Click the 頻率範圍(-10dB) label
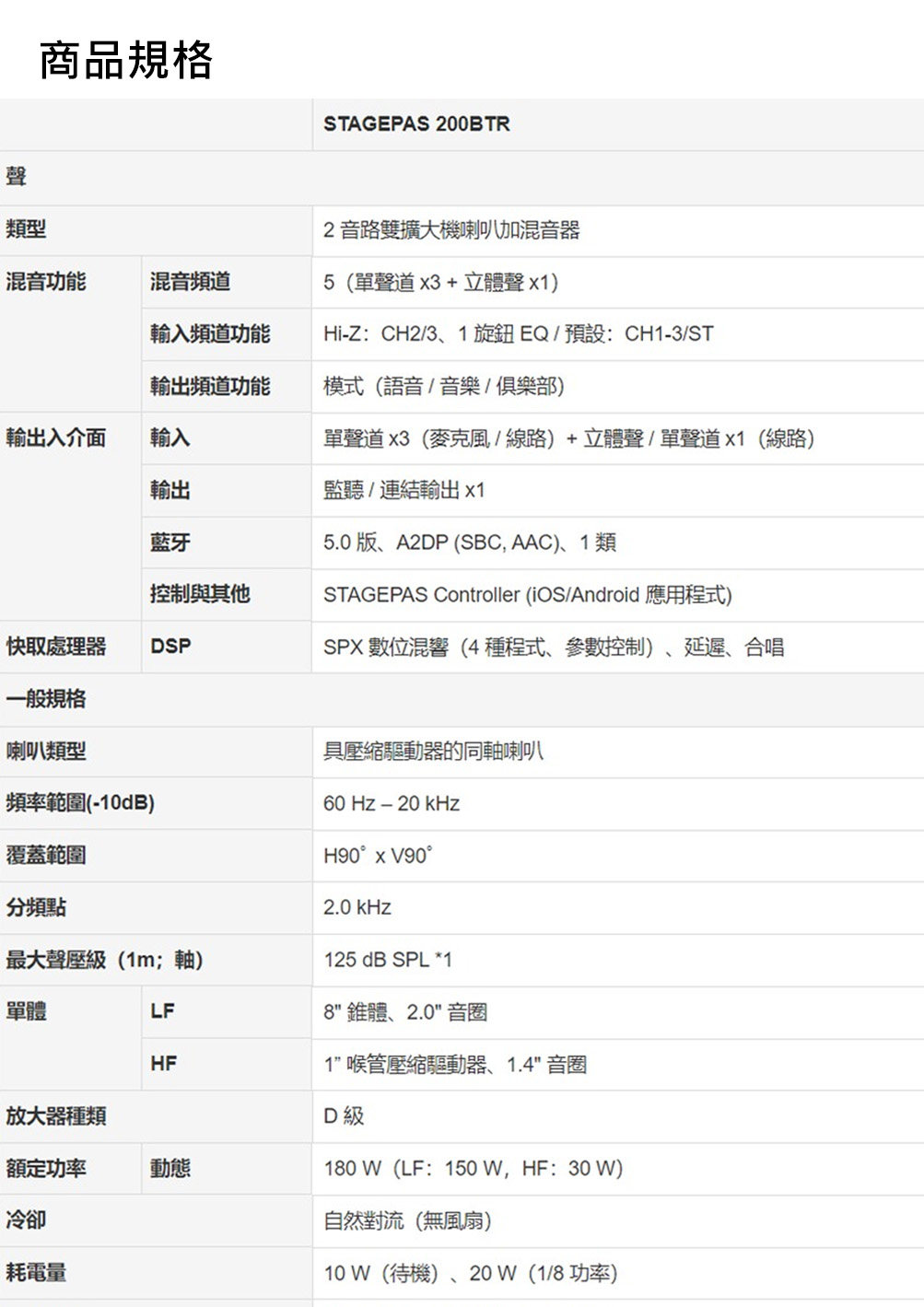Screen dimensions: 924x1307 (x=80, y=803)
